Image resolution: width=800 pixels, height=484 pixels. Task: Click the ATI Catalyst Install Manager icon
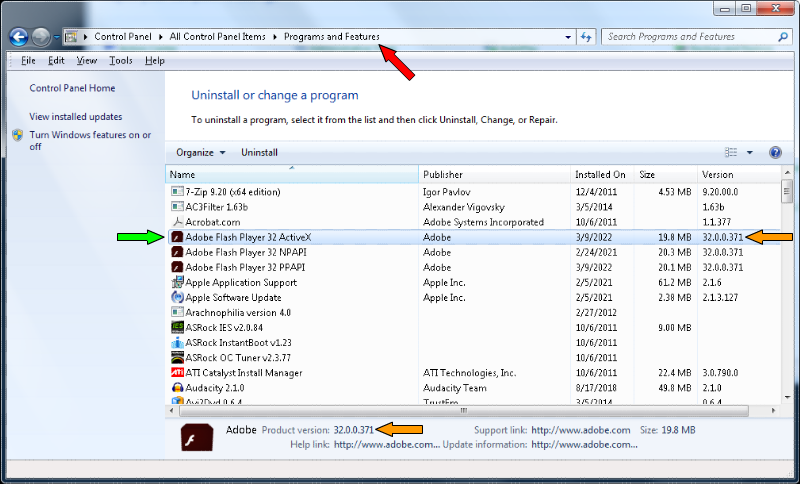coord(177,372)
